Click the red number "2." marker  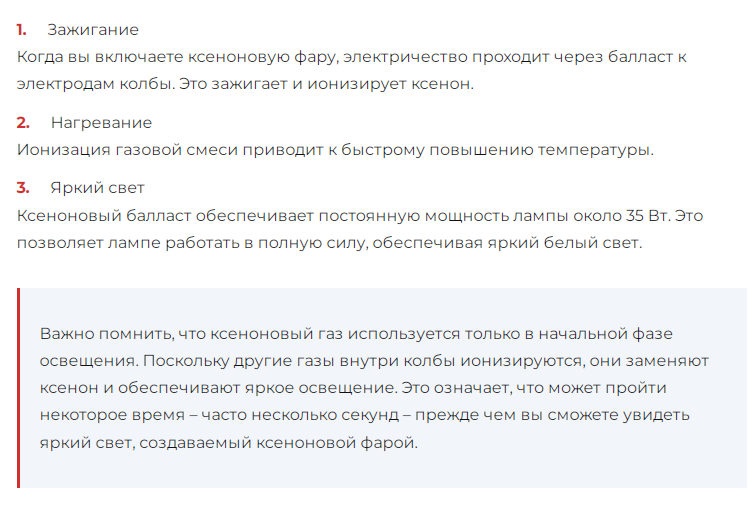(x=23, y=123)
